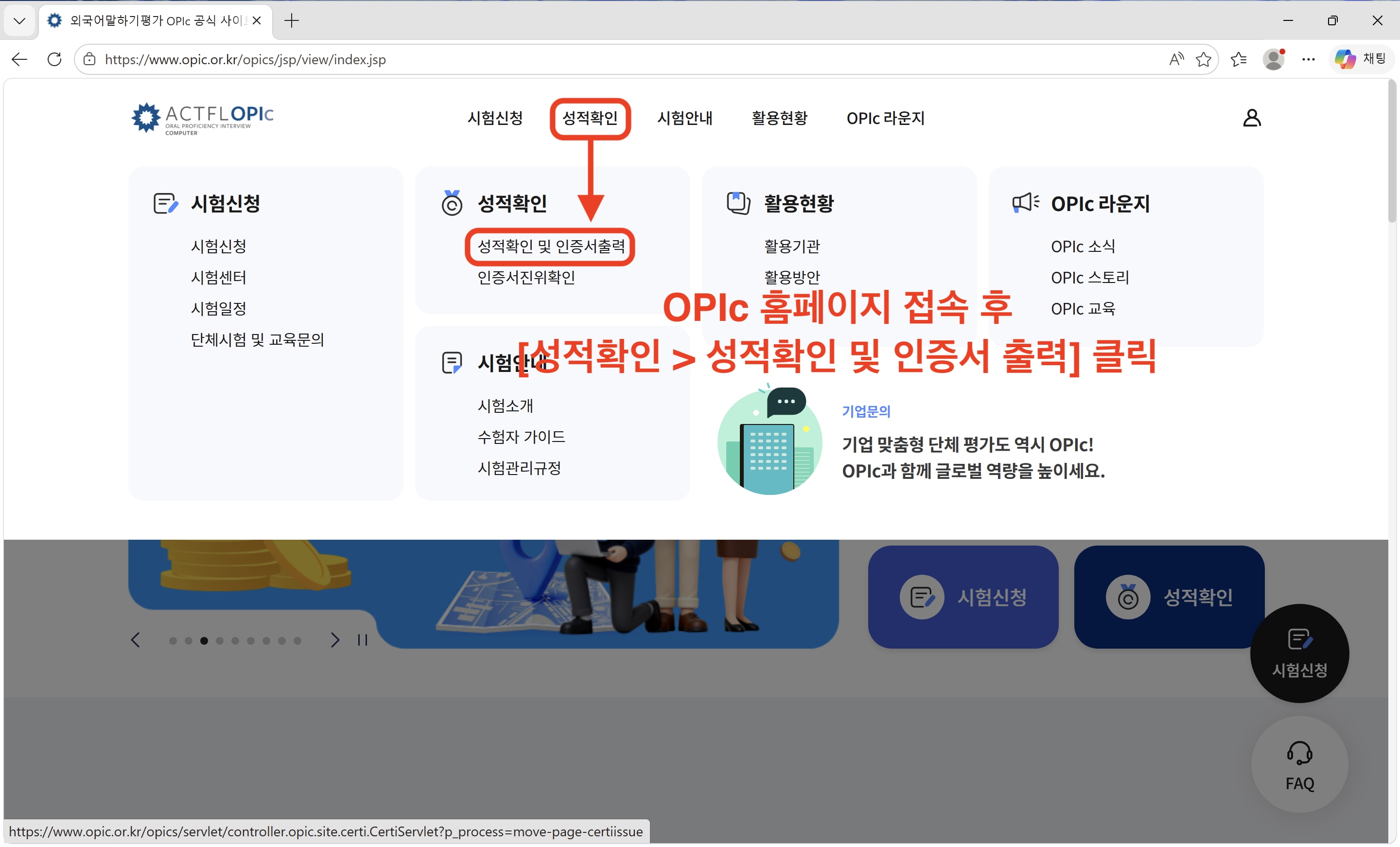Image resolution: width=1400 pixels, height=847 pixels.
Task: Add this page to favorites star
Action: tap(1203, 59)
